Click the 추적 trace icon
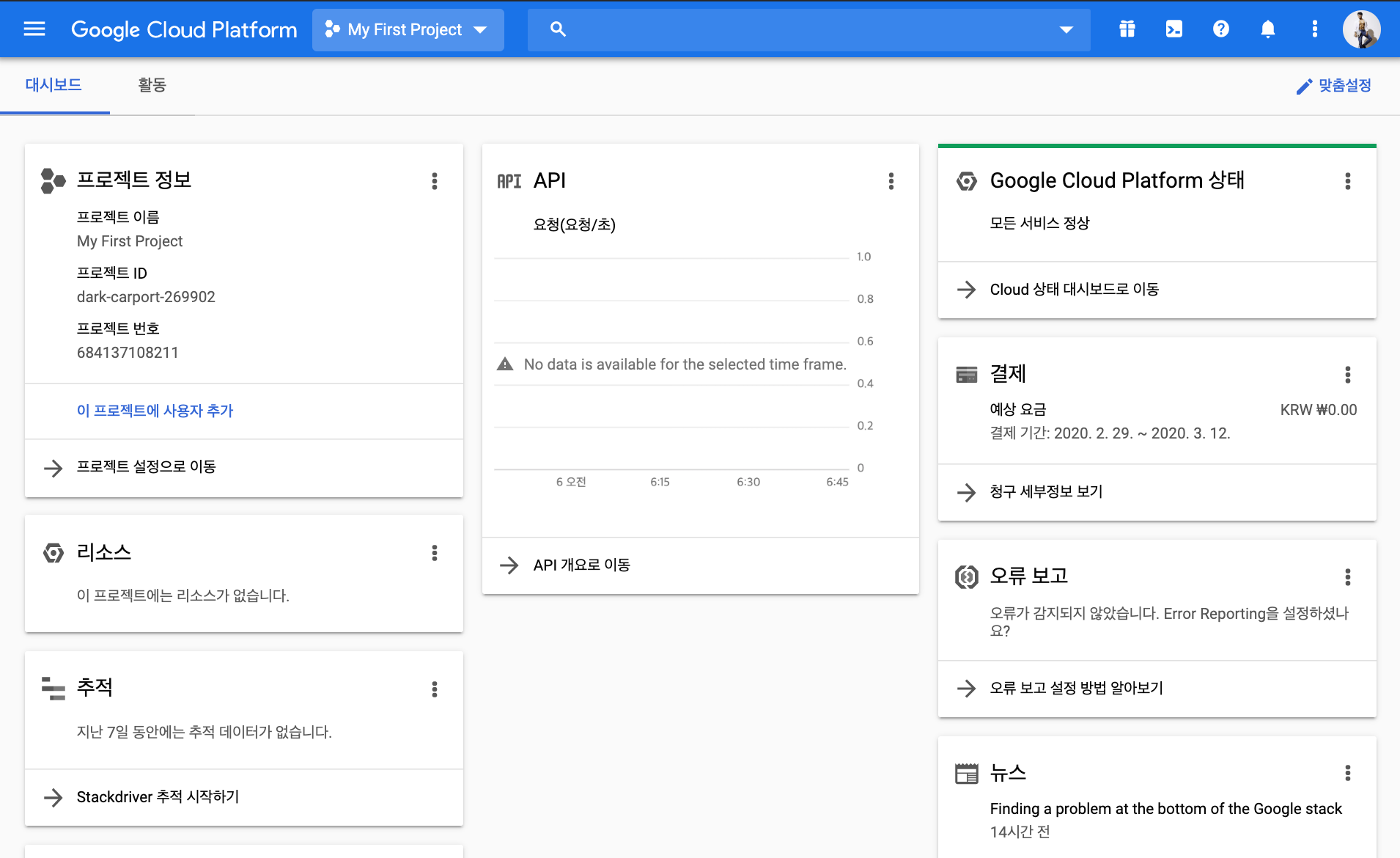 click(x=54, y=688)
